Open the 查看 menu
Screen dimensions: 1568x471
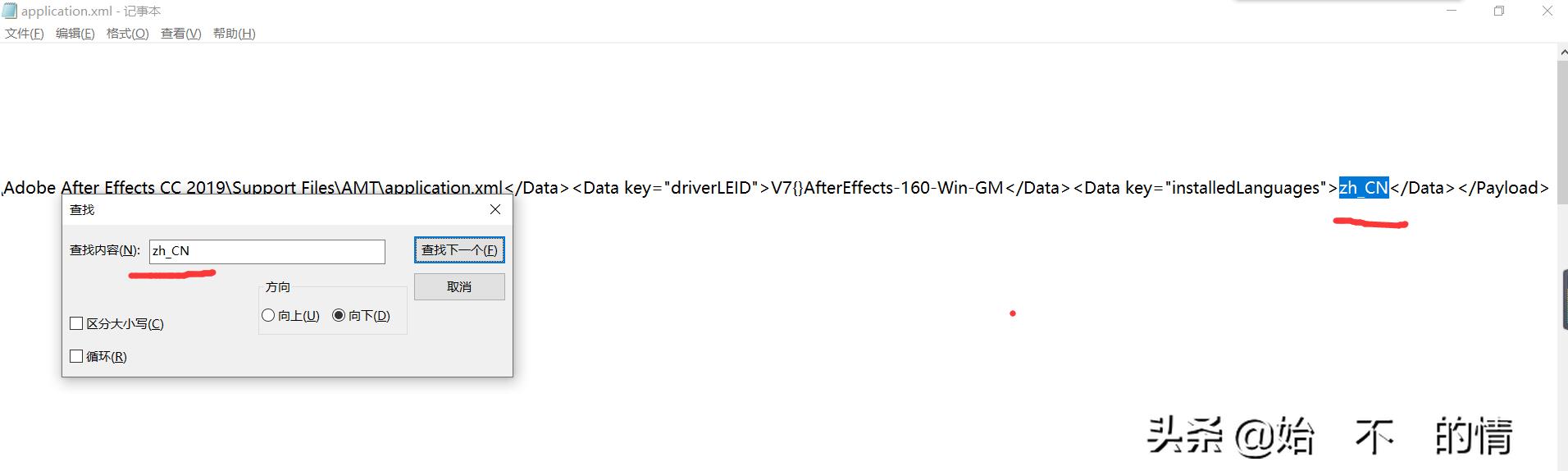click(181, 34)
